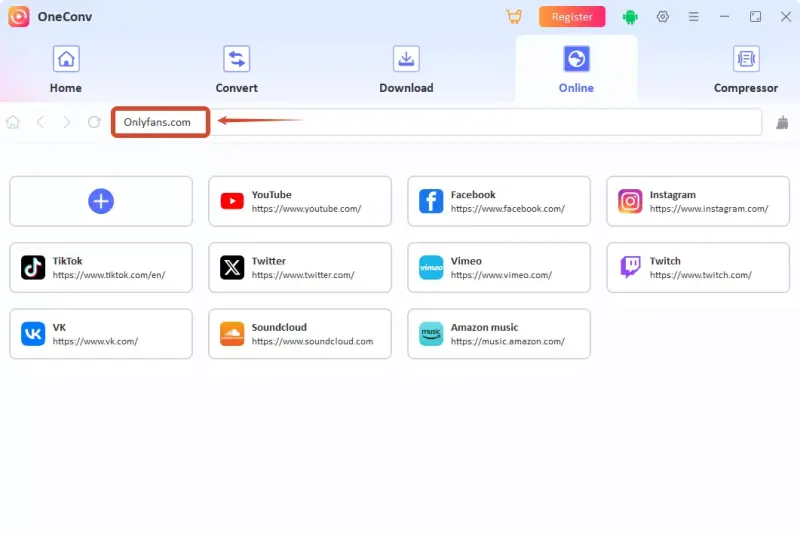Screen dimensions: 800x535
Task: Open the green Android icon
Action: point(630,17)
